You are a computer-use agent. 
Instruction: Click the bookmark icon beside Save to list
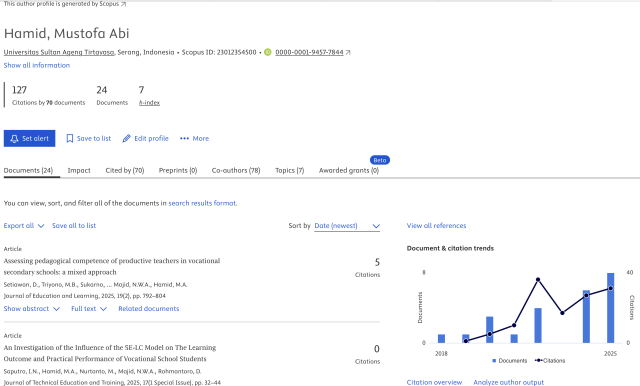pyautogui.click(x=70, y=139)
